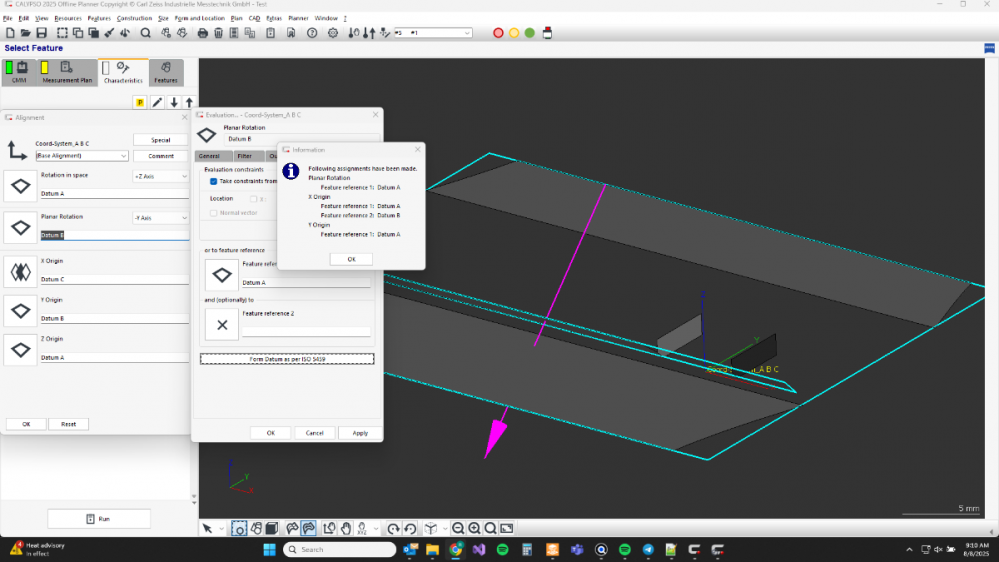Click OK in the Information dialog
This screenshot has height=562, width=999.
(x=351, y=259)
